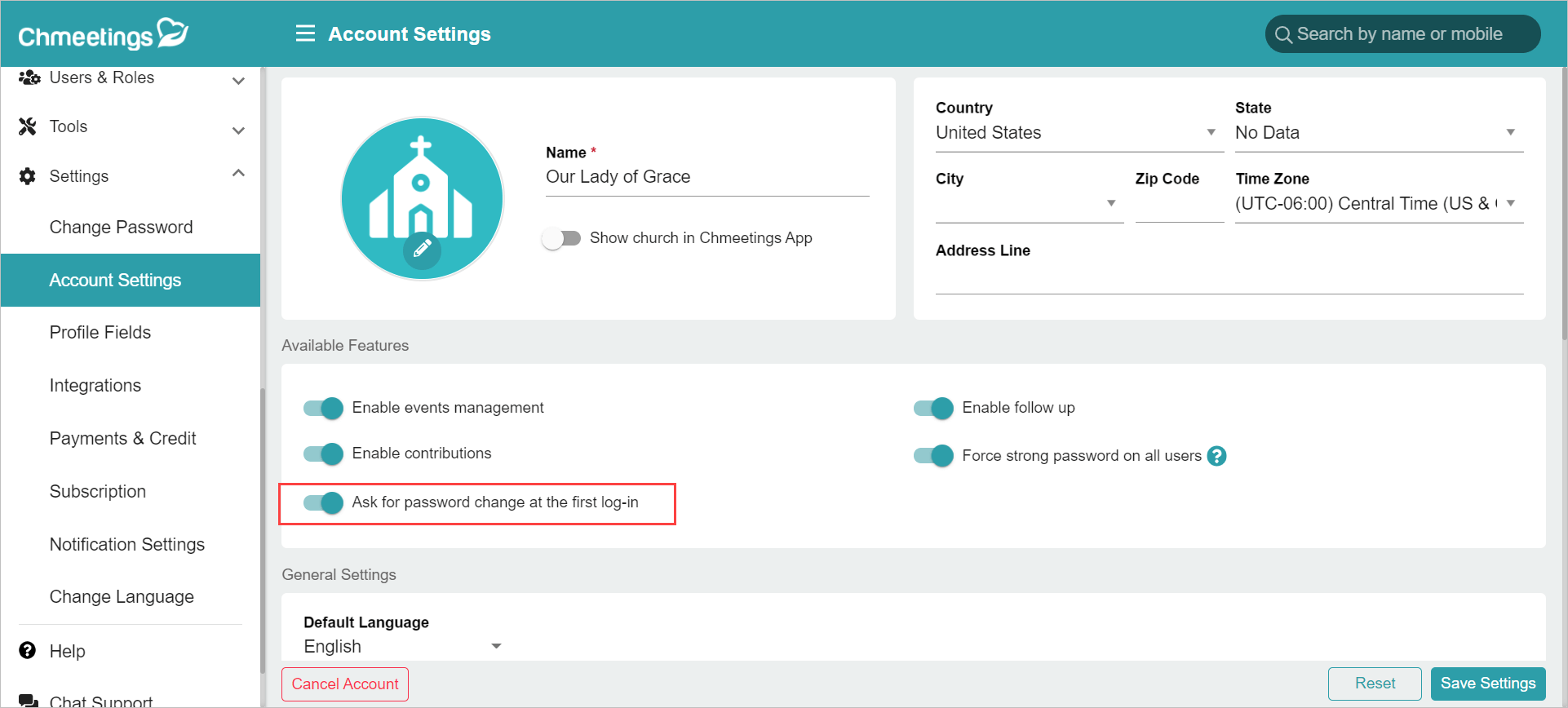Click the strong password help icon
1568x708 pixels.
click(x=1216, y=456)
